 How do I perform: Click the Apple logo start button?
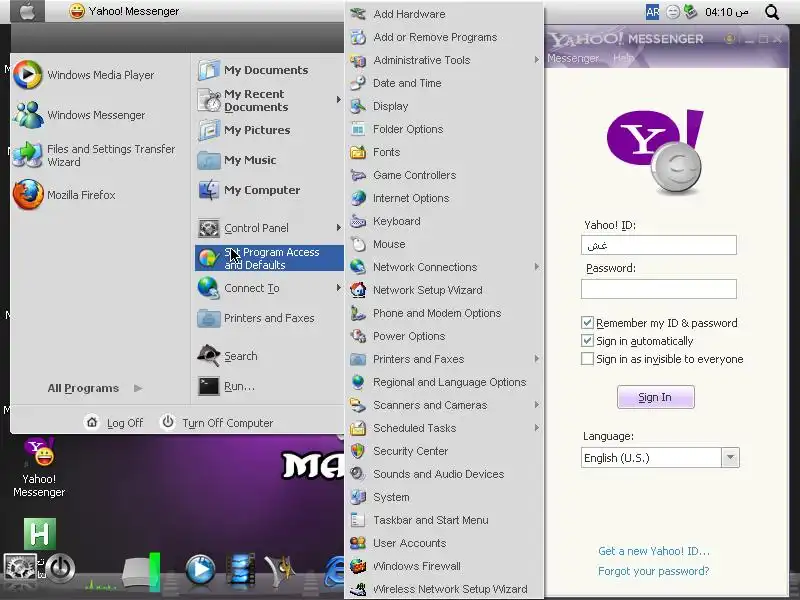coord(28,11)
